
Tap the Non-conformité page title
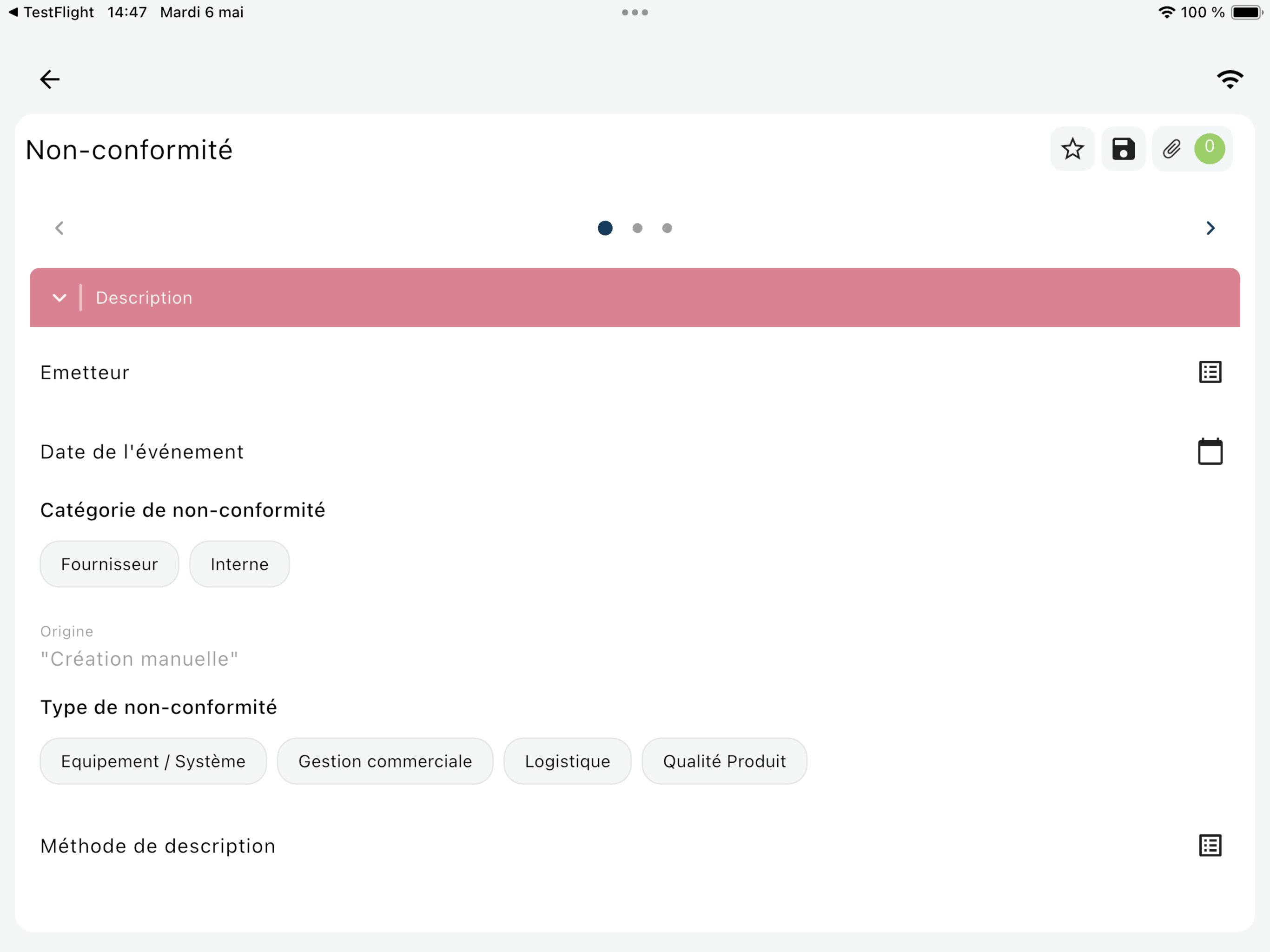129,150
